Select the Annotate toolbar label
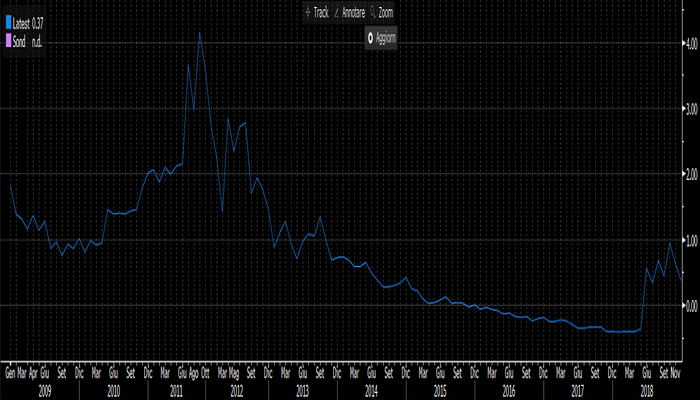700x400 pixels. [x=355, y=13]
